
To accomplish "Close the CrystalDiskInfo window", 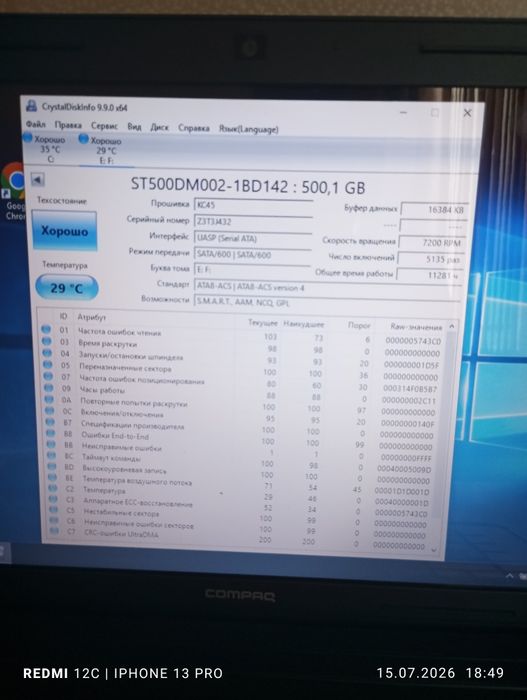I will pos(467,113).
